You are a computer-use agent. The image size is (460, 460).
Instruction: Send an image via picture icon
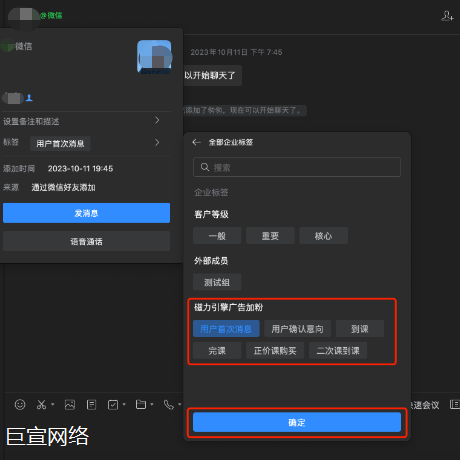point(70,404)
